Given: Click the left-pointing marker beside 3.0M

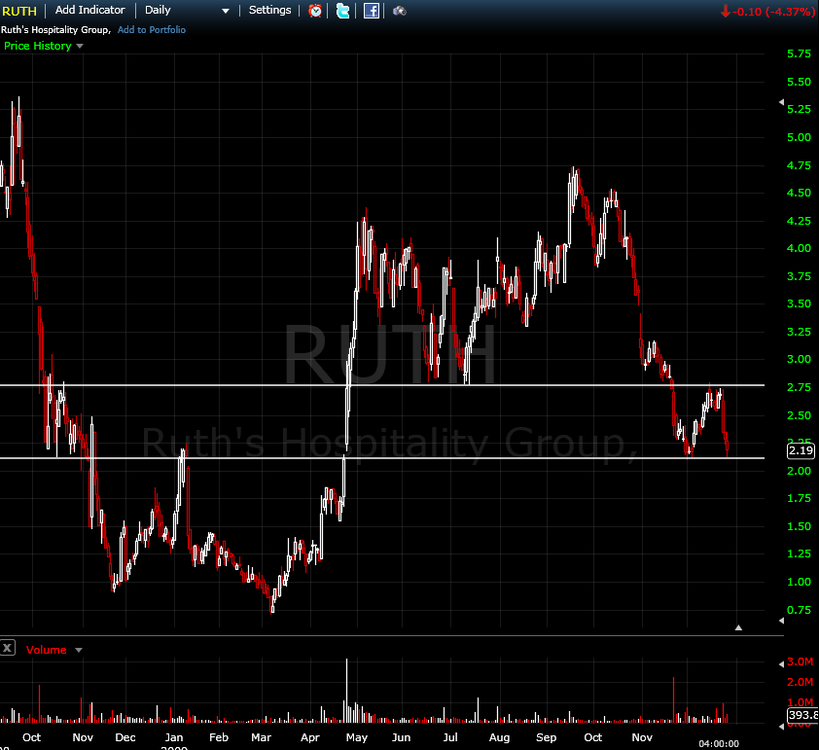Looking at the screenshot, I should [x=781, y=663].
